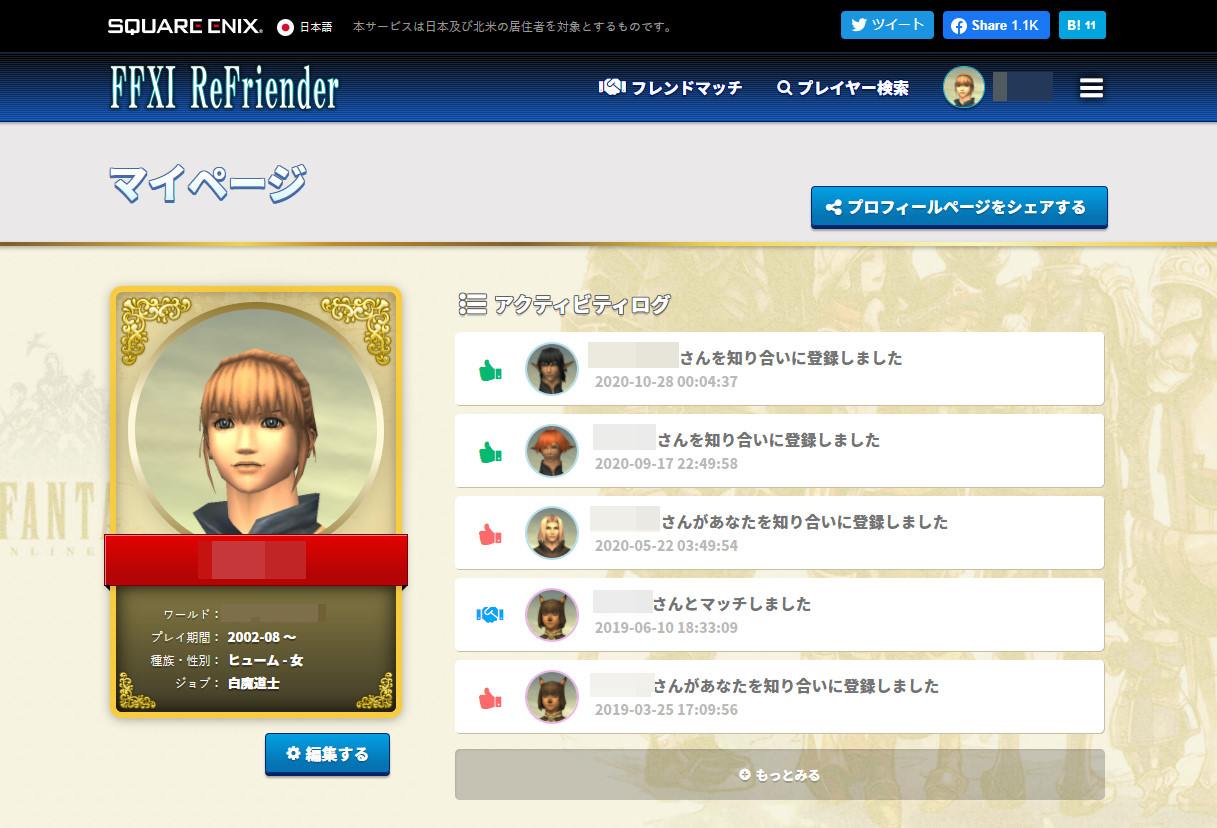The width and height of the screenshot is (1217, 828).
Task: Click the Hatena B! 11 bookmark button
Action: coord(1082,25)
